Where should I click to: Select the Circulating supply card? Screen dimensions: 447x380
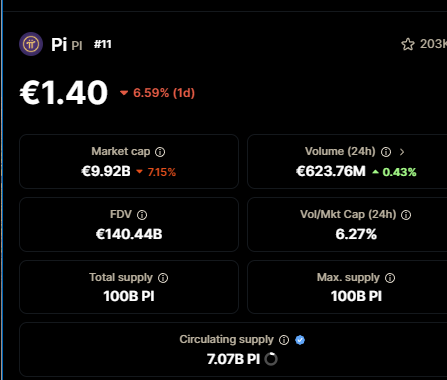tap(233, 350)
